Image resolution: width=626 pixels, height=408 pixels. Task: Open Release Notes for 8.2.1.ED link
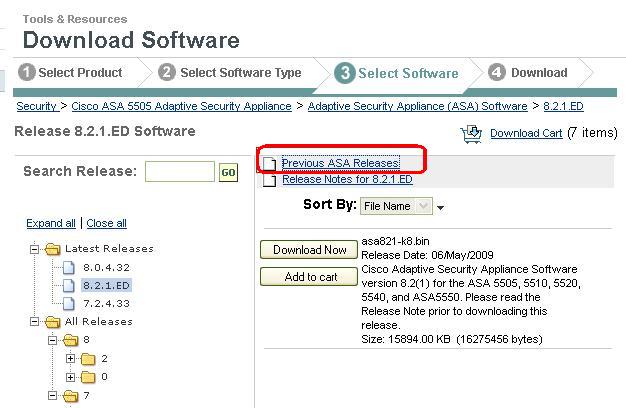tap(347, 179)
